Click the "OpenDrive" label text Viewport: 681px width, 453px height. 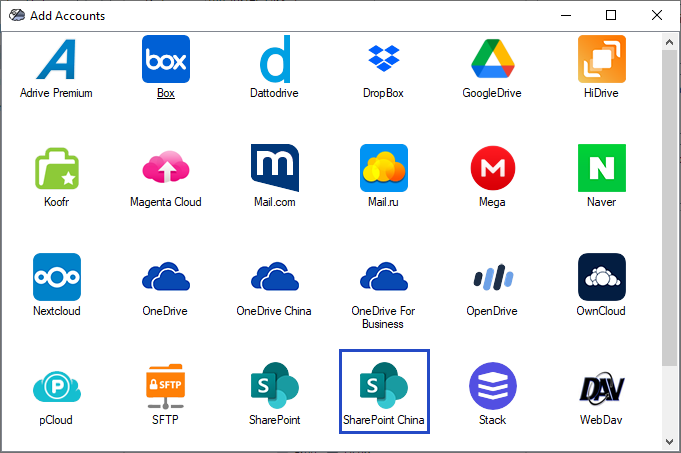492,311
